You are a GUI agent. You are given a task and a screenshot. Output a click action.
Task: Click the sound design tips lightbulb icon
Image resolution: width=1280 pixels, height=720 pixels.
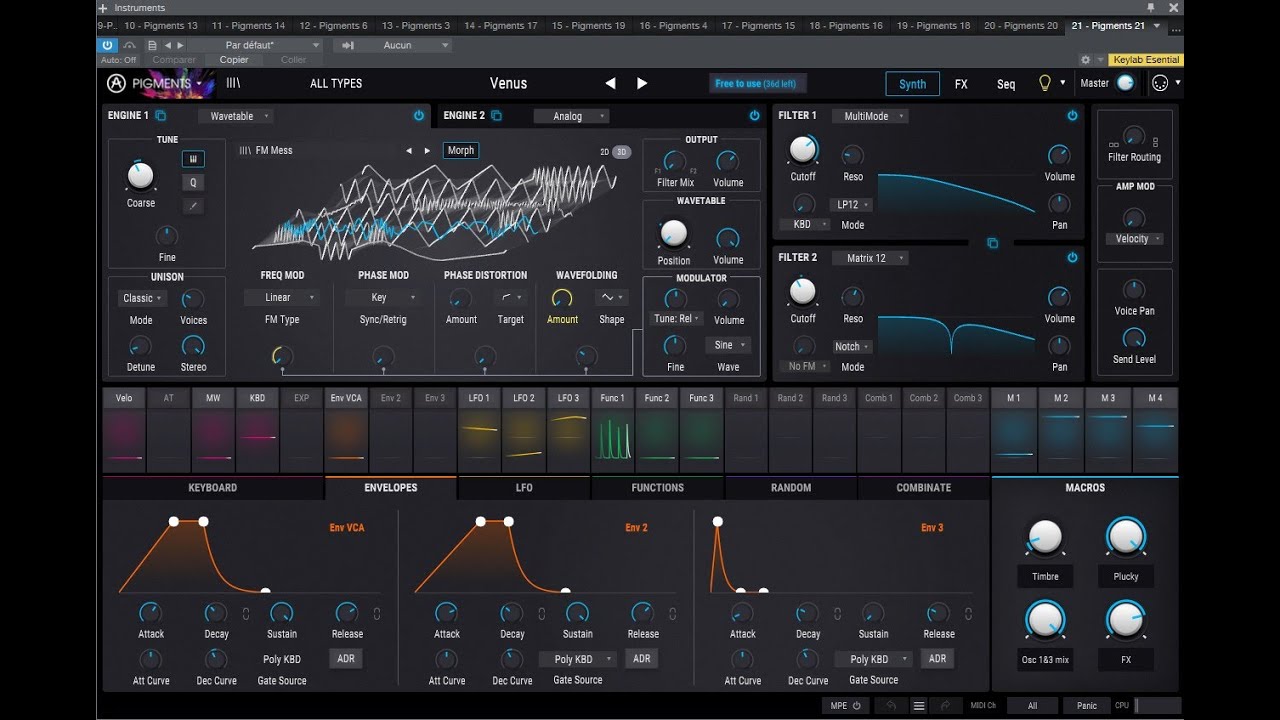click(1045, 83)
